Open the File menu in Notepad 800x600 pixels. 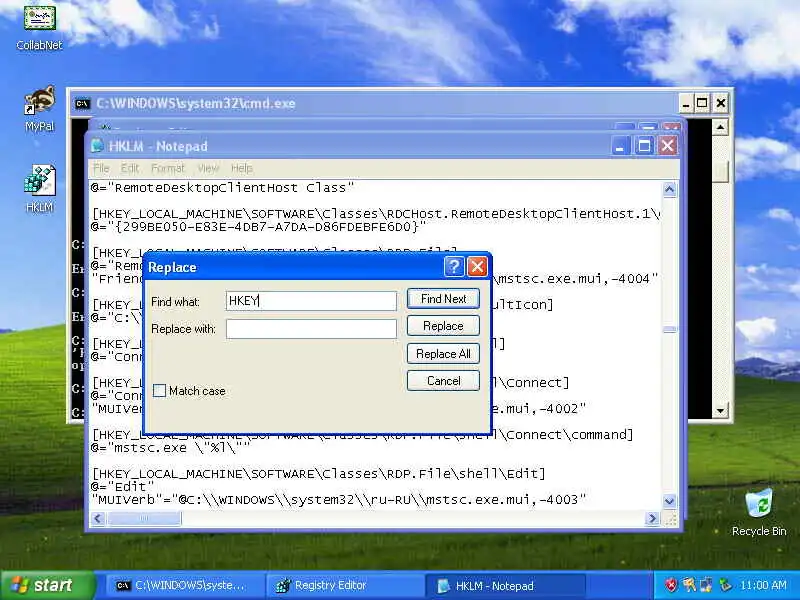click(x=101, y=168)
